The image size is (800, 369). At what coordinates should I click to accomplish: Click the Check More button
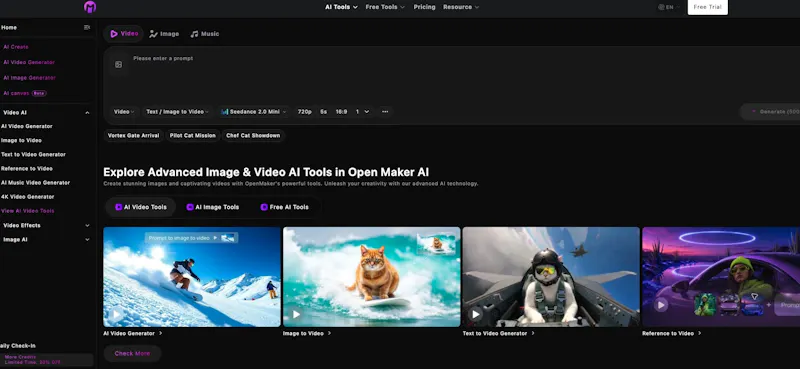132,354
